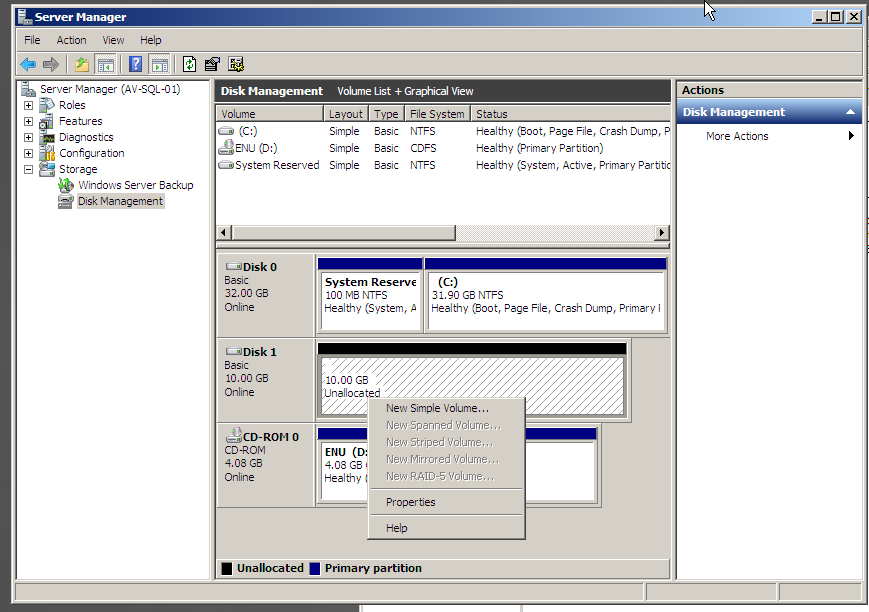Click the Back arrow toolbar icon
Viewport: 869px width, 612px height.
pyautogui.click(x=28, y=64)
